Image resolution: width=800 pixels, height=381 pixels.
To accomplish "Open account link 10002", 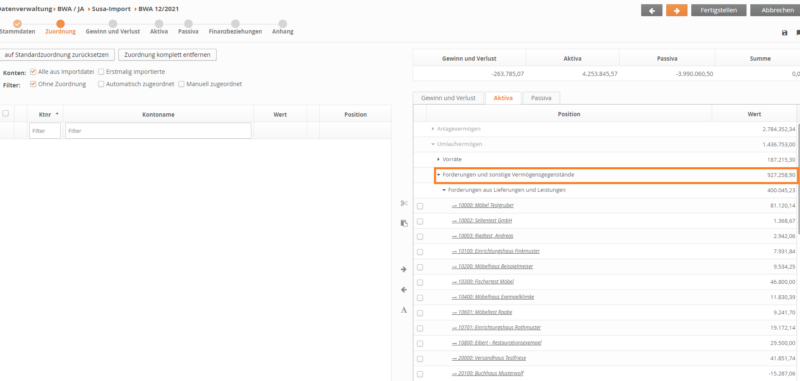I will [x=482, y=221].
